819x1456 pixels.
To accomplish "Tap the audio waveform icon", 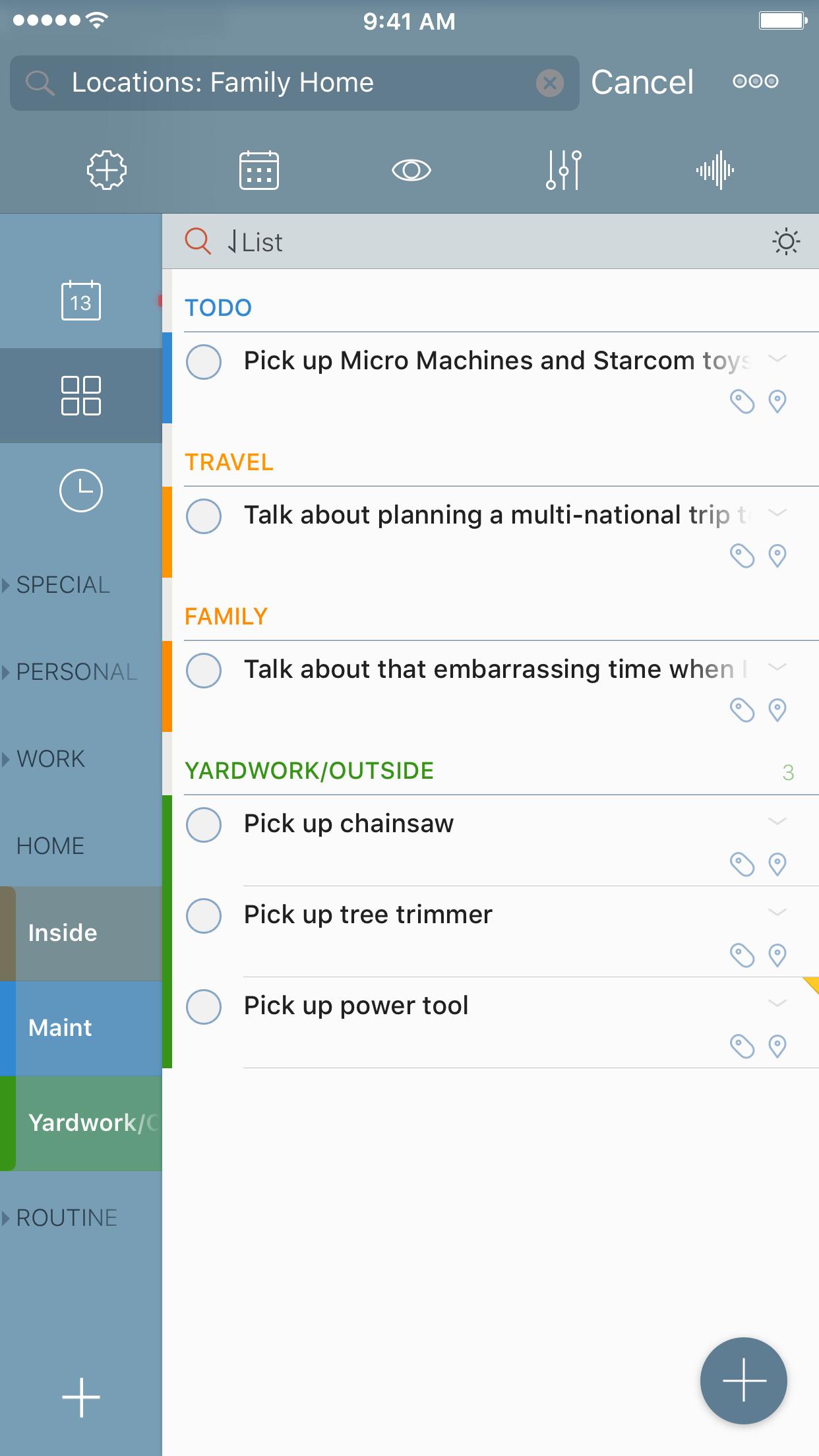I will click(x=715, y=170).
